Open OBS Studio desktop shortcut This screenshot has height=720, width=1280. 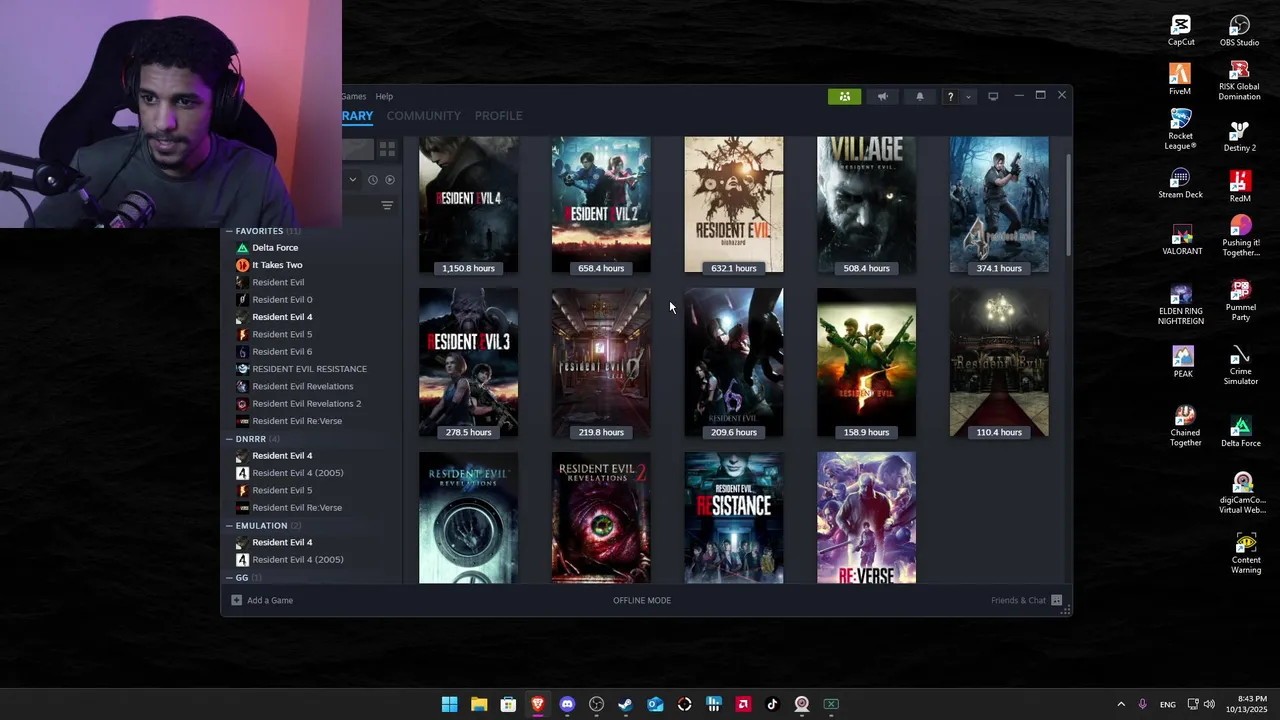point(1240,31)
